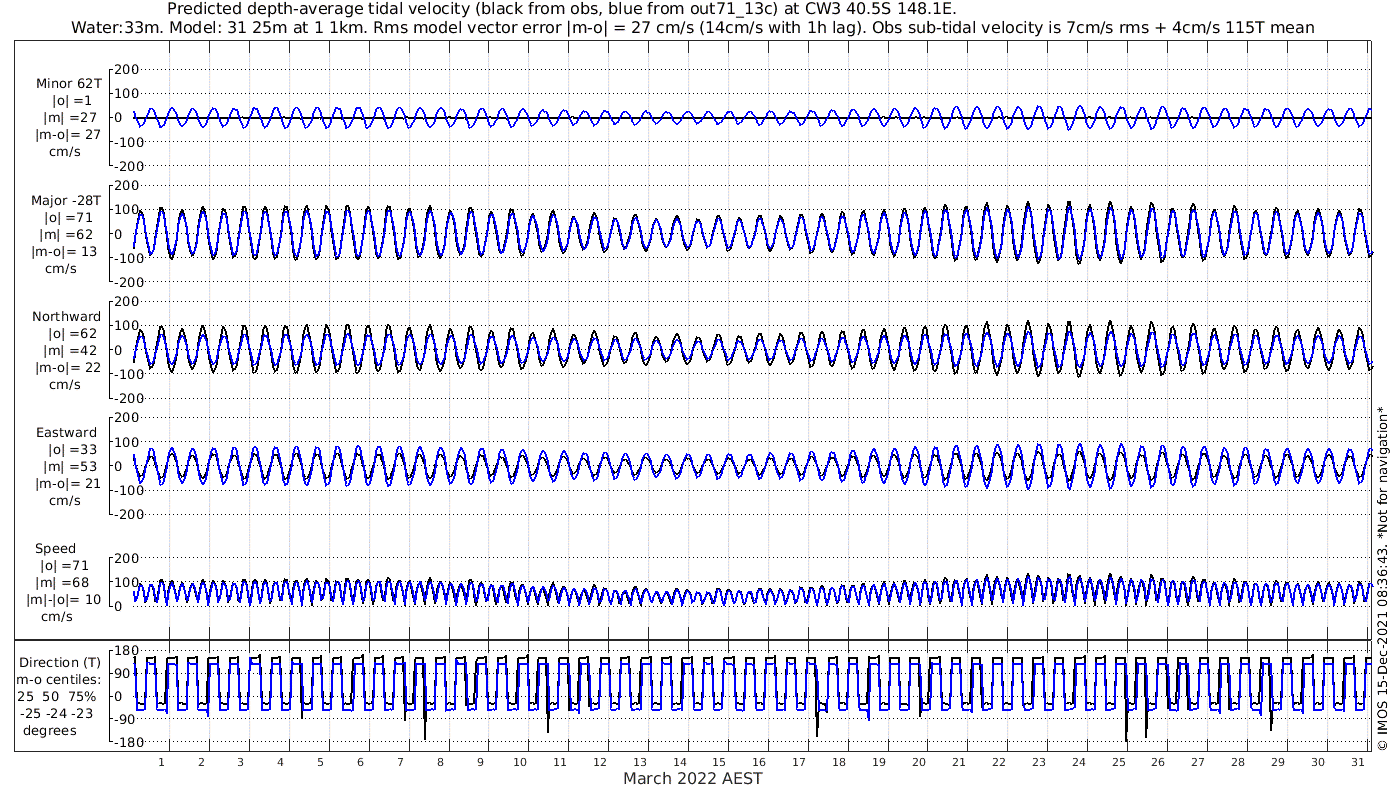Select the 'Water:33m. Model: 31 25m' subtitle line
Screen dimensions: 1400x800
693,27
